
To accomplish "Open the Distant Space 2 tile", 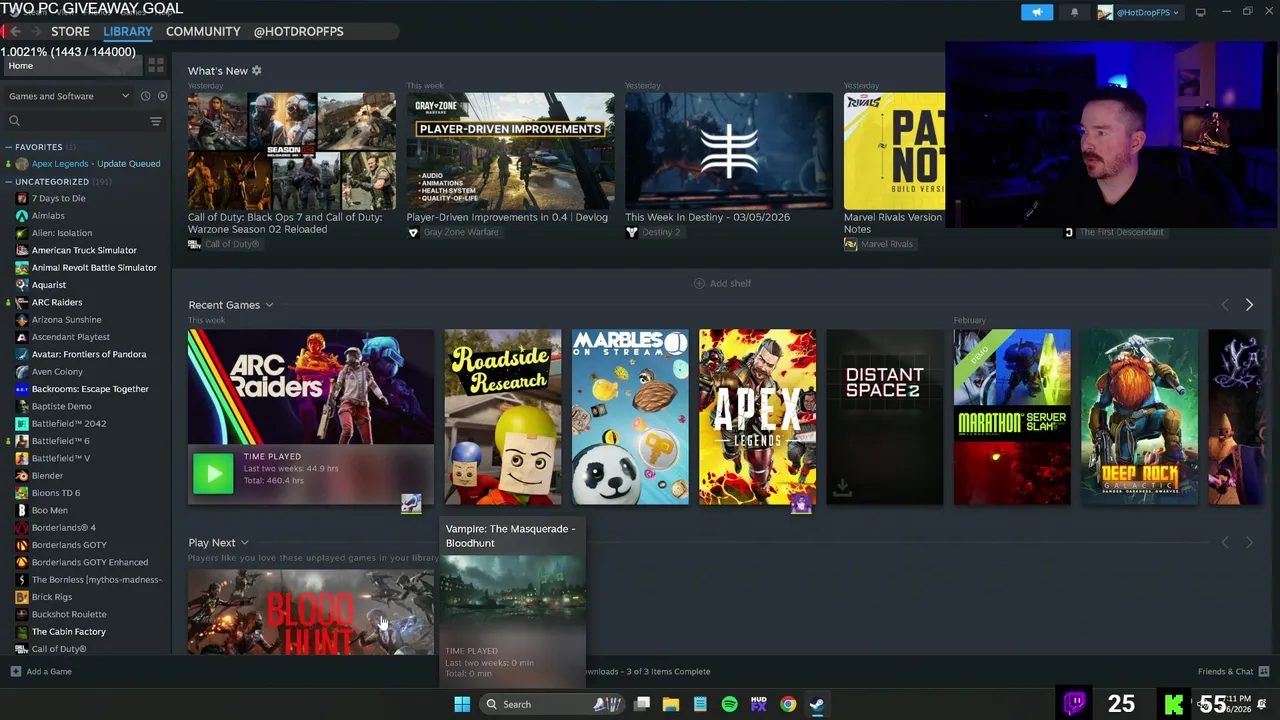I will pos(884,417).
